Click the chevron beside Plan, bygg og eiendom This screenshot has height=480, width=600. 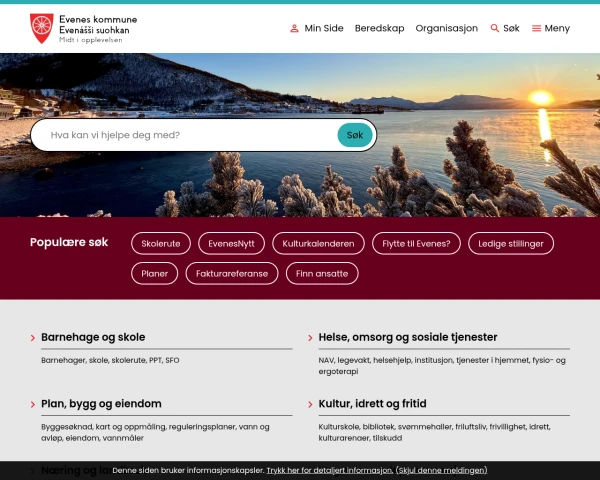33,404
